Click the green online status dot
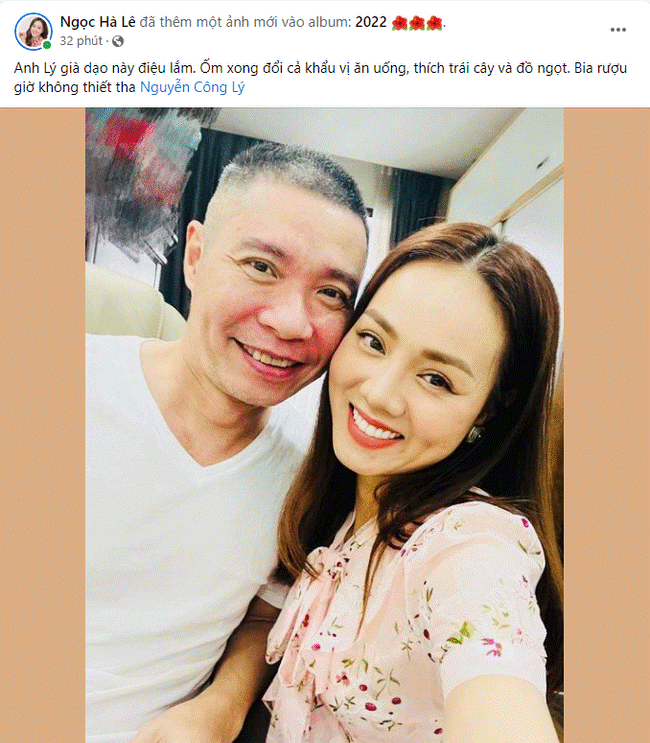Viewport: 650px width, 743px height. [46, 45]
